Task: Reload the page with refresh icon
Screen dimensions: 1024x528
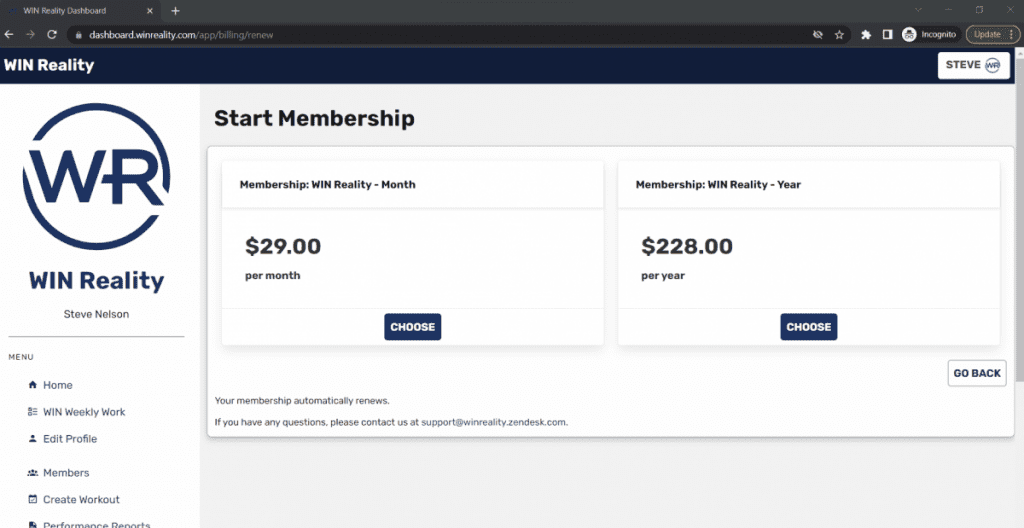Action: (52, 35)
